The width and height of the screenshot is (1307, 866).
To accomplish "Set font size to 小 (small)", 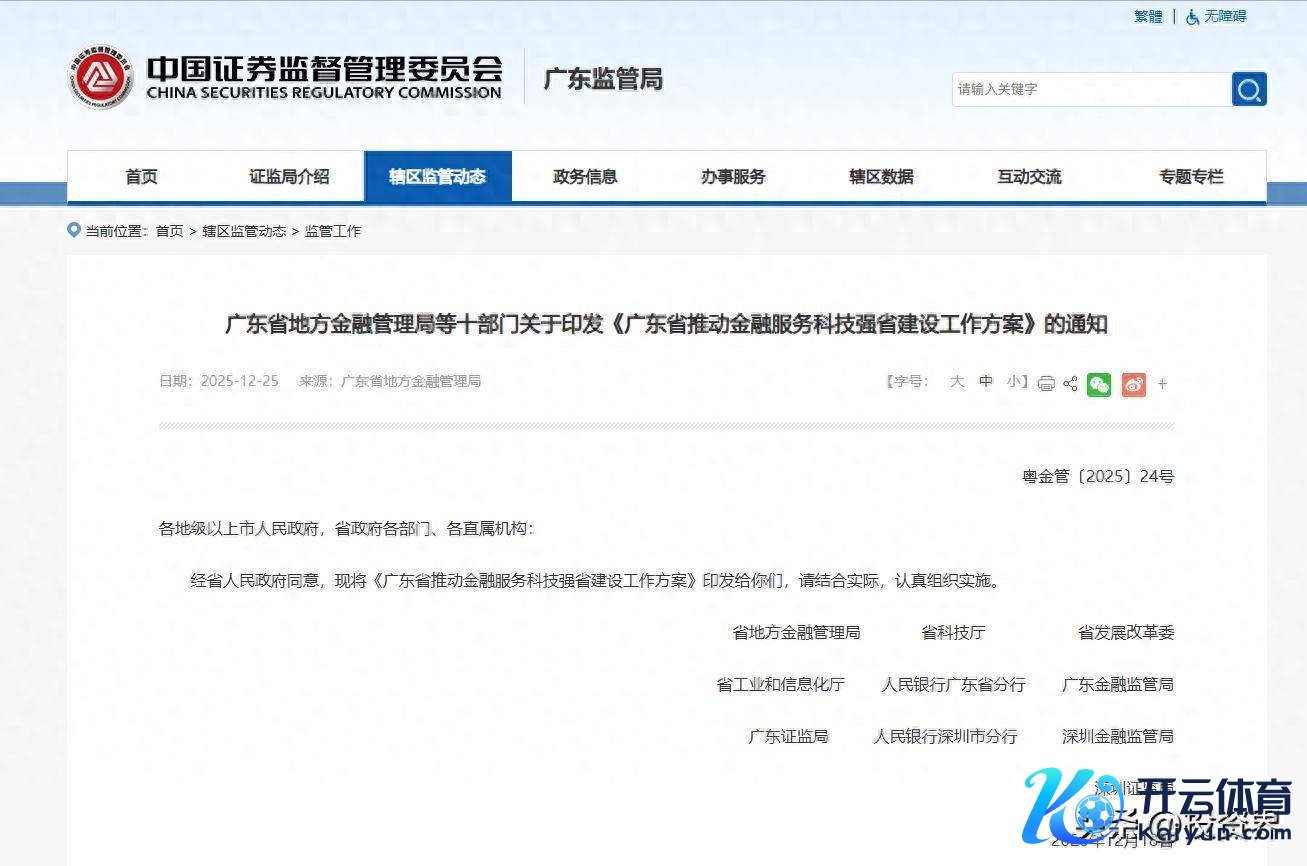I will pyautogui.click(x=1014, y=381).
